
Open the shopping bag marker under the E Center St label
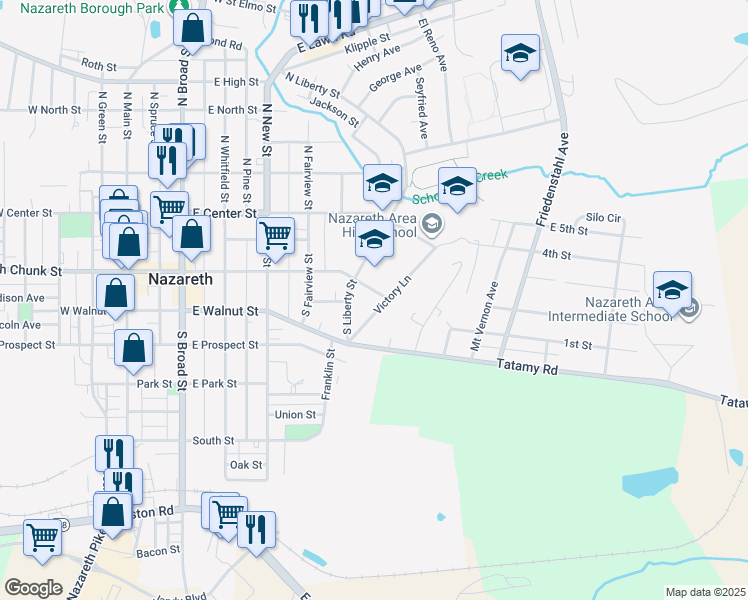(191, 236)
